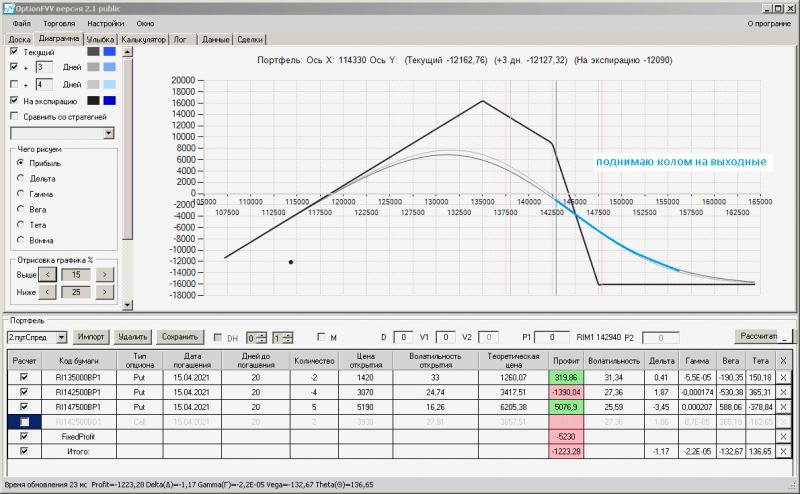
Task: Select the Вомма radio button
Action: (20, 239)
